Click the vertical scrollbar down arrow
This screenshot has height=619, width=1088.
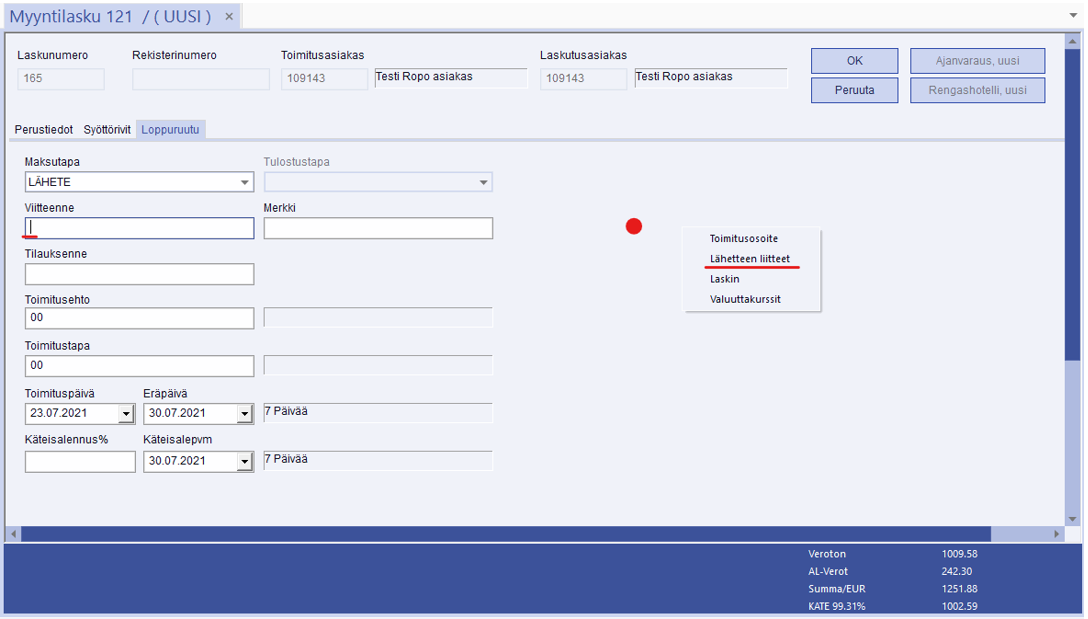click(x=1073, y=519)
